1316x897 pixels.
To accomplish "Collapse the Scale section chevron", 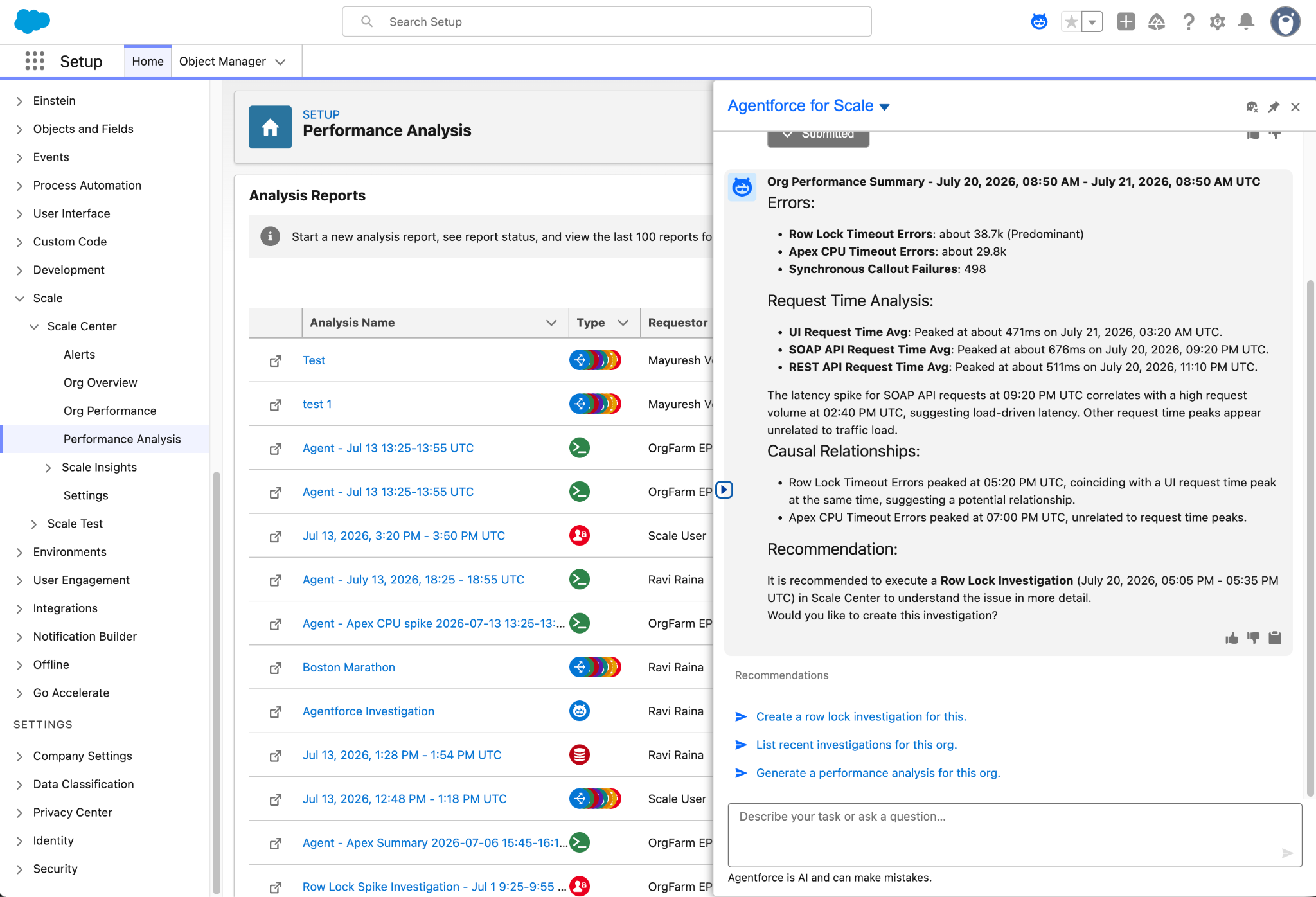I will coord(19,298).
